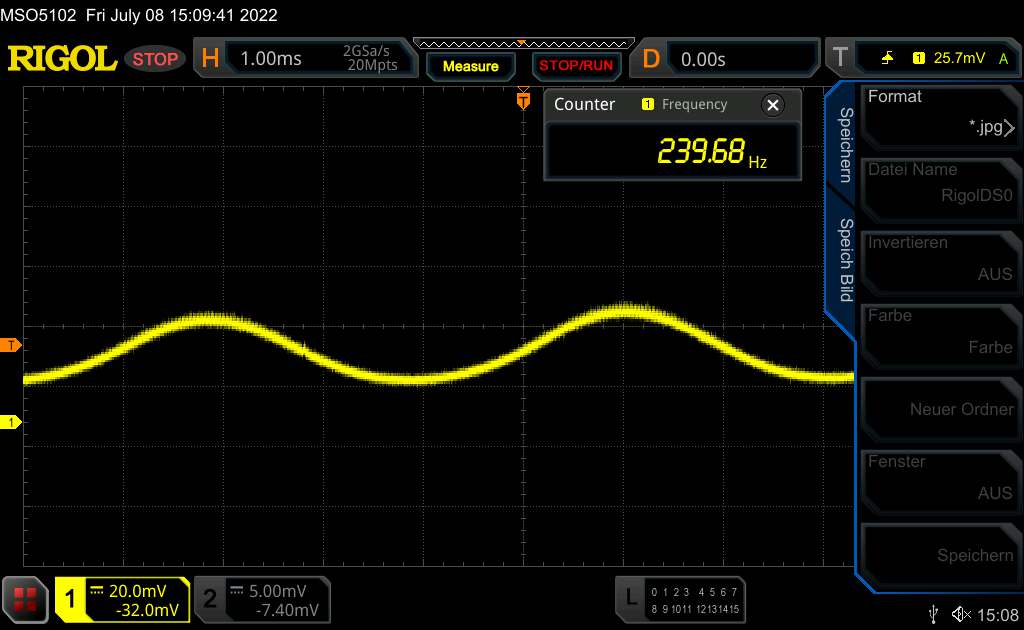This screenshot has width=1024, height=630.
Task: Switch to the Speichern side tab
Action: [x=844, y=145]
